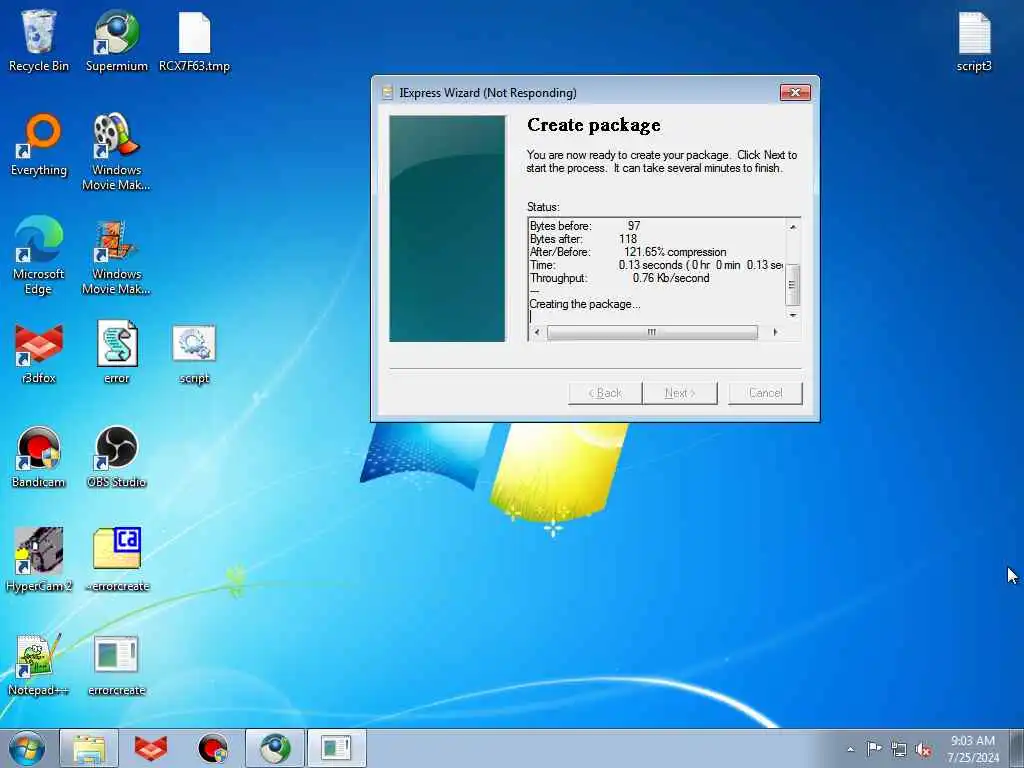Open the taskbar clock and date
This screenshot has height=768, width=1024.
[x=973, y=748]
